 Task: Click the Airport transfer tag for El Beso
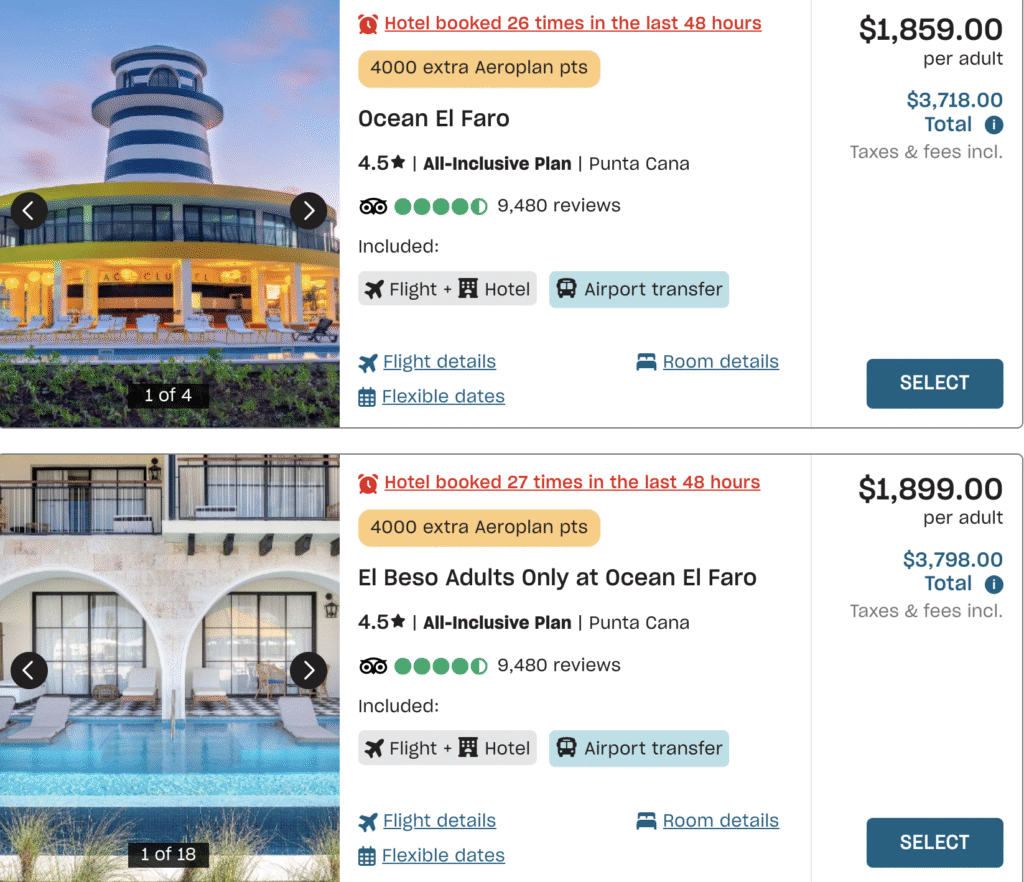(638, 748)
